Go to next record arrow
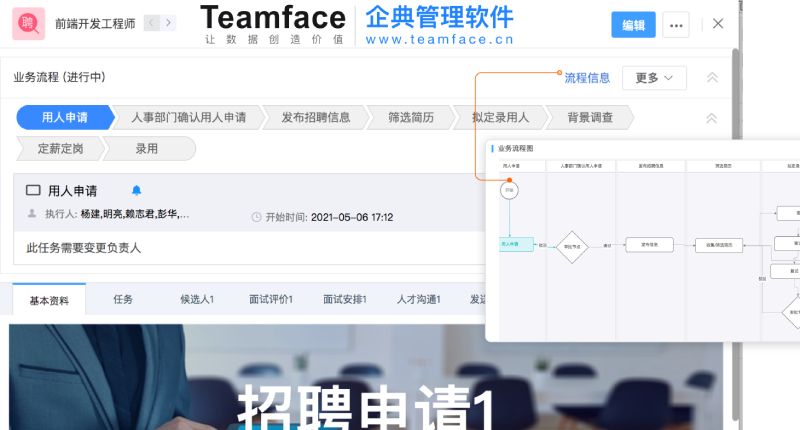This screenshot has width=800, height=430. click(168, 23)
